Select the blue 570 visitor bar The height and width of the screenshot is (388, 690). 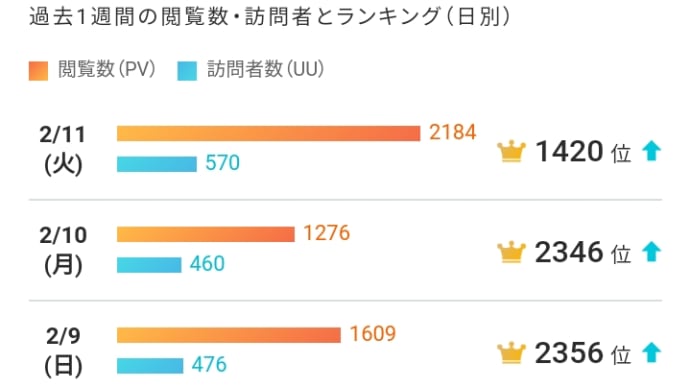pyautogui.click(x=157, y=164)
